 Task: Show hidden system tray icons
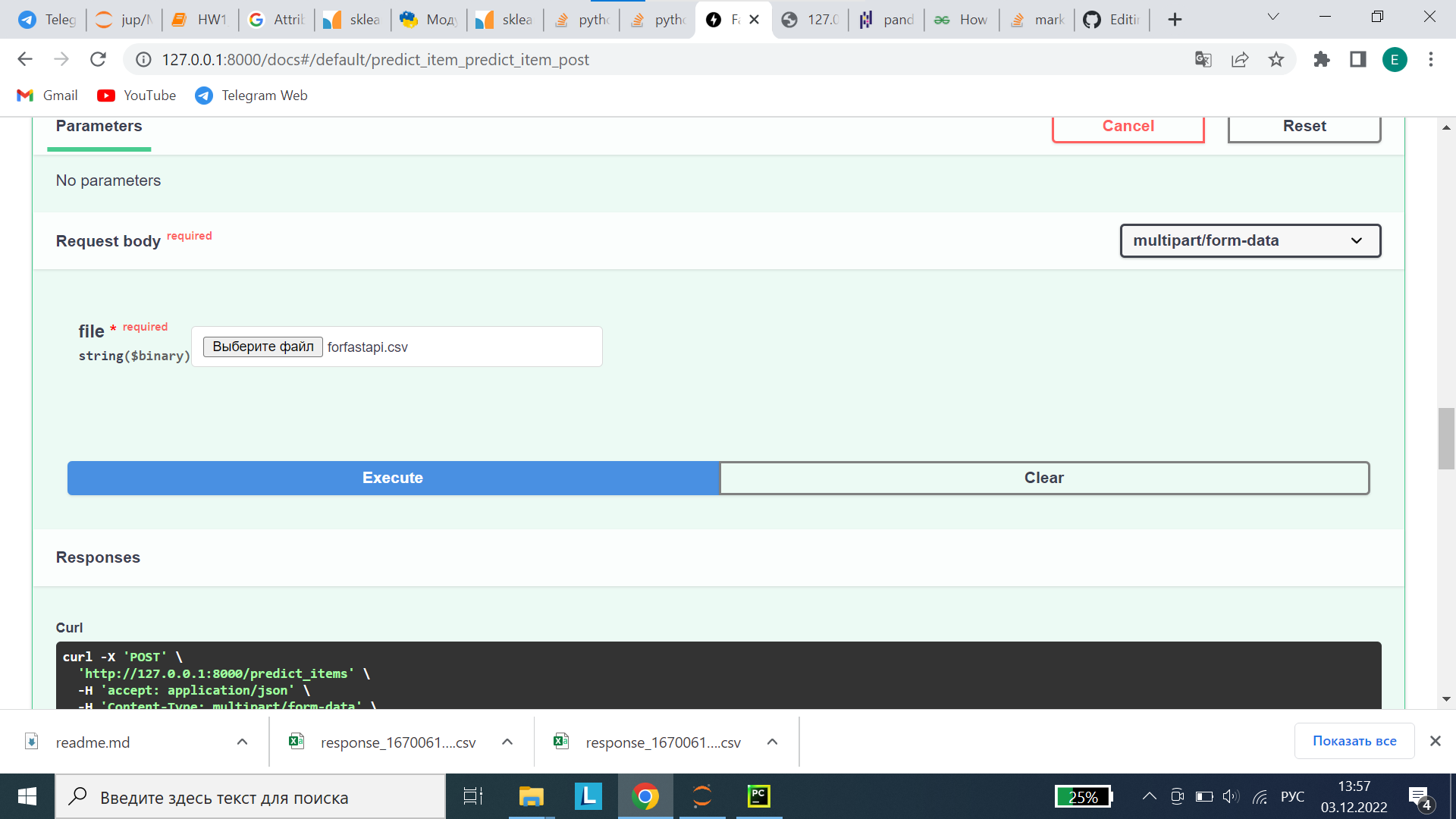[1150, 796]
